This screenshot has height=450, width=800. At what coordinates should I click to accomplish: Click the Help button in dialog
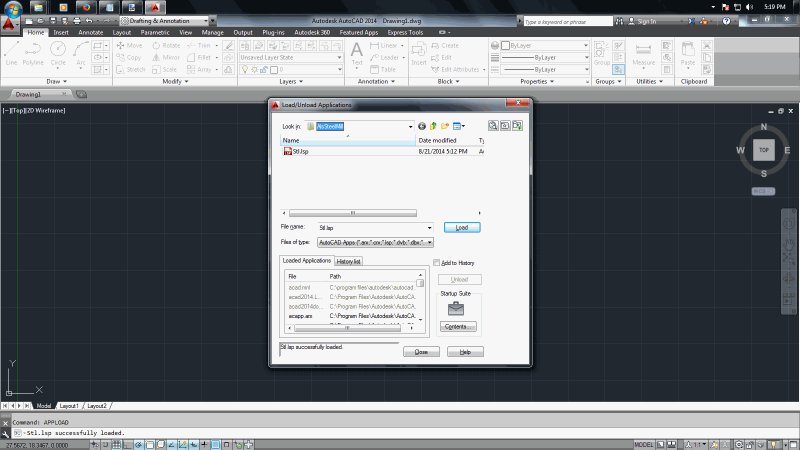(465, 352)
